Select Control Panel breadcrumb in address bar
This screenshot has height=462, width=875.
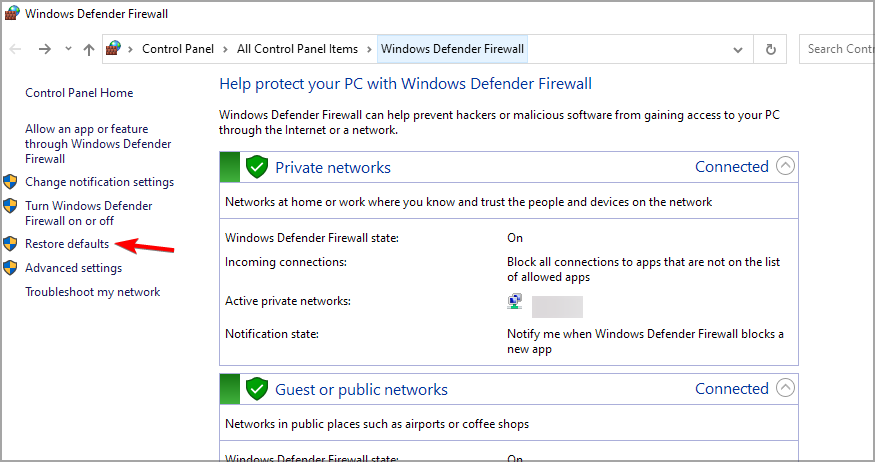pos(178,49)
